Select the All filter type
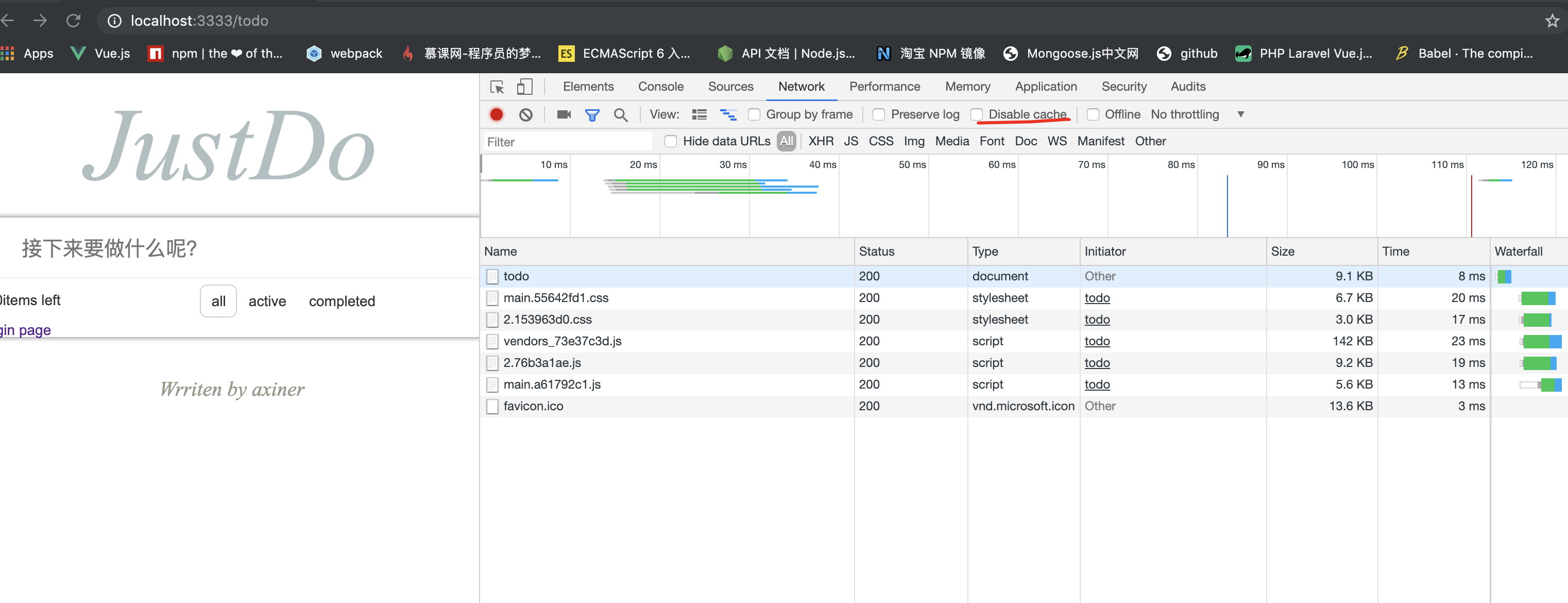Screen dimensions: 1568x603 point(787,141)
